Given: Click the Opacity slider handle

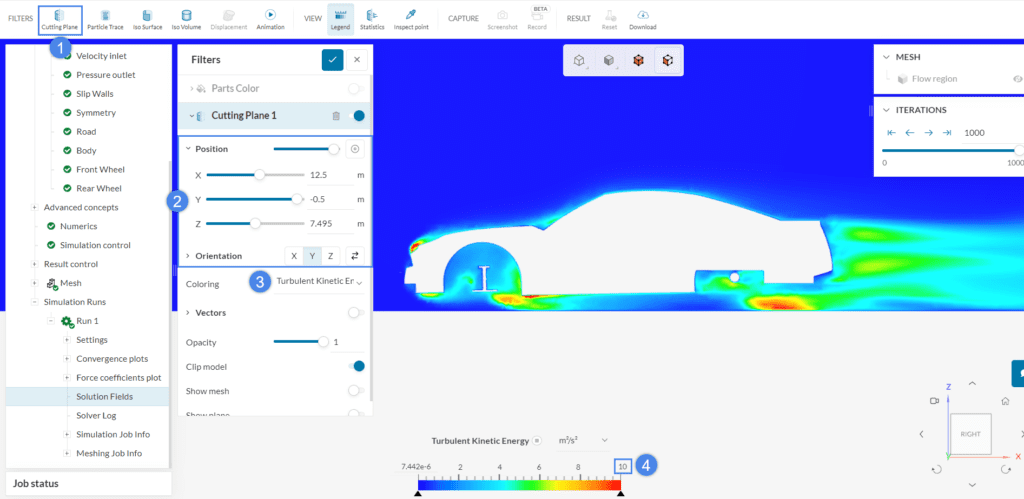Looking at the screenshot, I should [323, 342].
